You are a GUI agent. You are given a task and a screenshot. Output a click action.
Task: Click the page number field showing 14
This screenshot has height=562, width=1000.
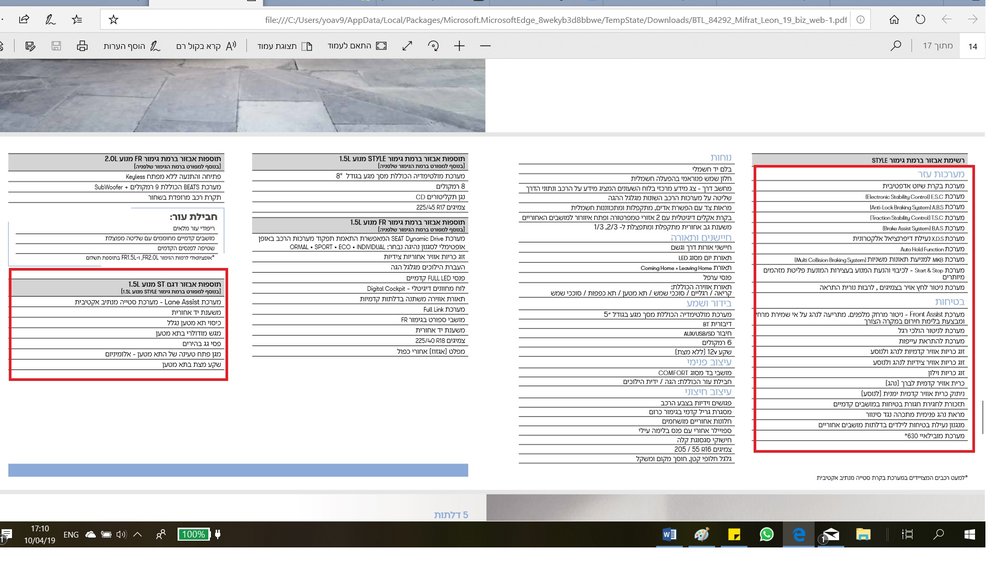click(x=973, y=46)
